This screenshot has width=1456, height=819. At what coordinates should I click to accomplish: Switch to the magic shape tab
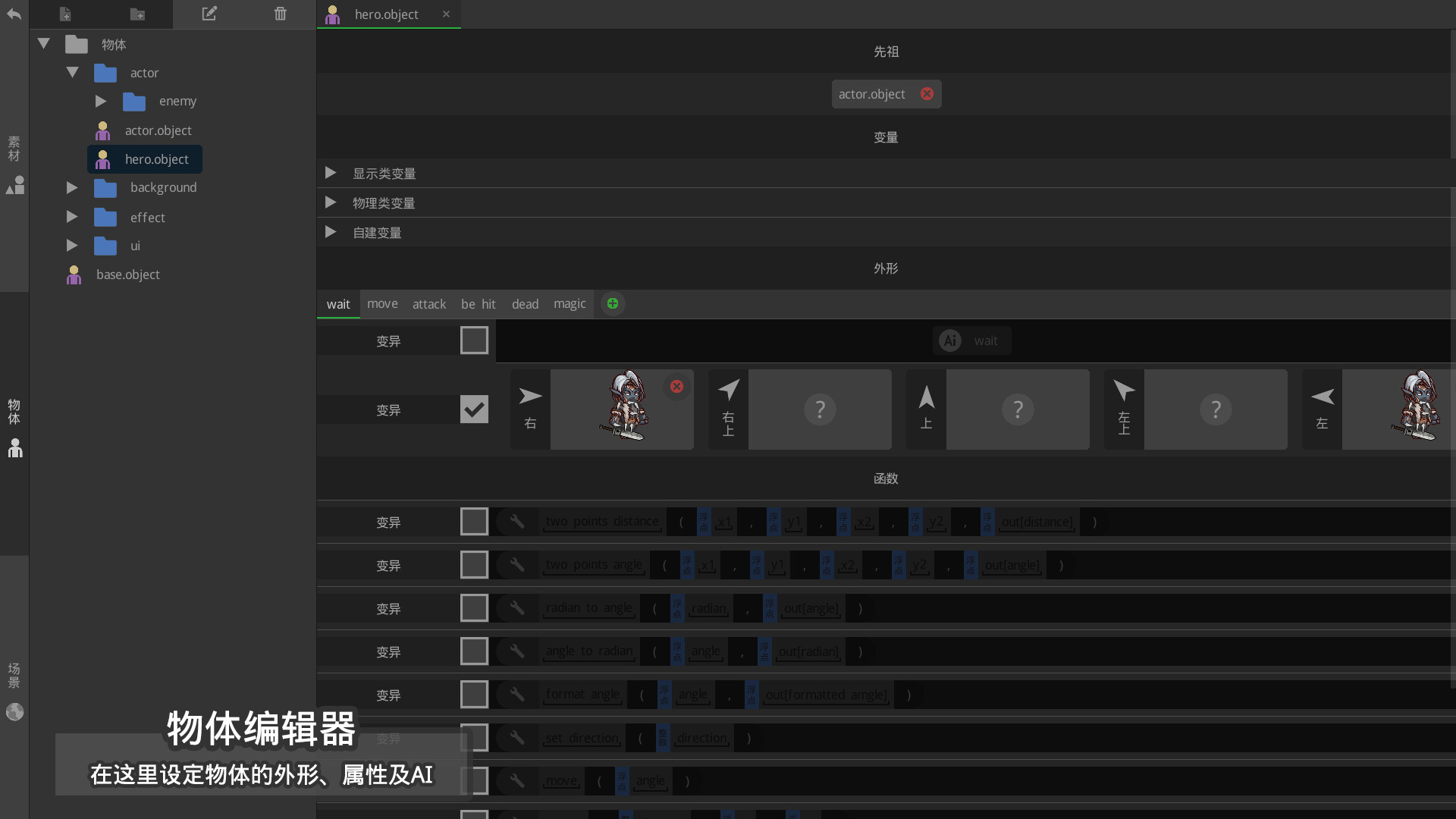tap(569, 304)
